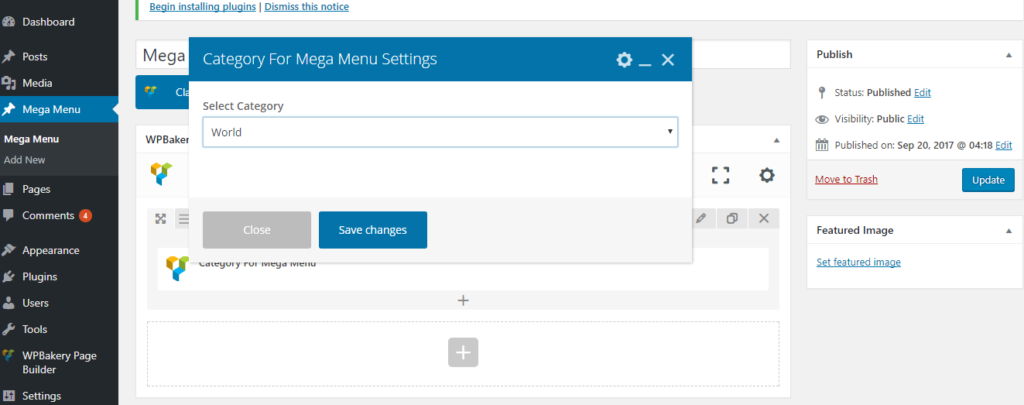Click Set featured image link
Viewport: 1024px width, 405px height.
pyautogui.click(x=858, y=262)
